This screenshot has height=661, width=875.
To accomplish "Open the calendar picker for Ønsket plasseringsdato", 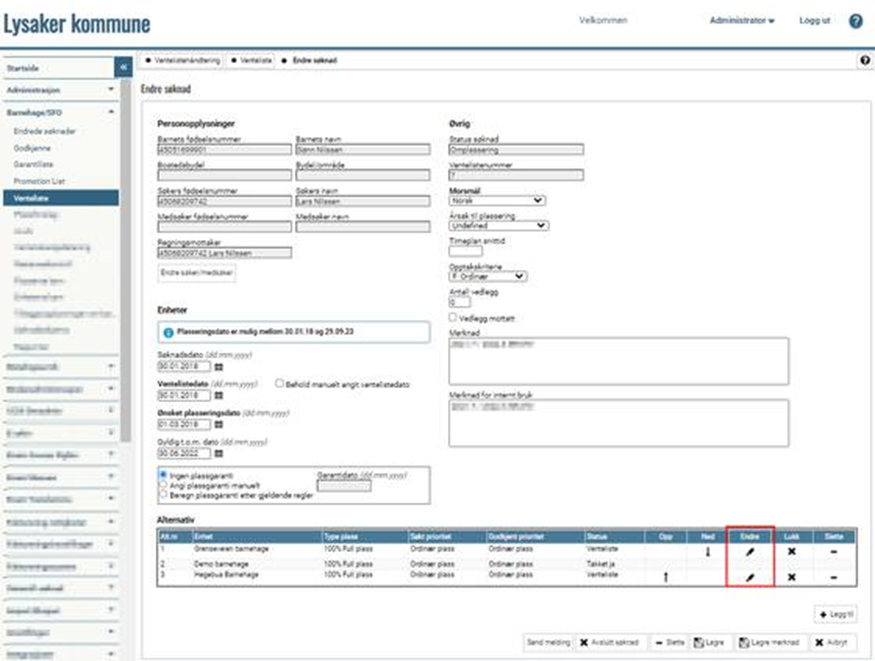I will [220, 424].
